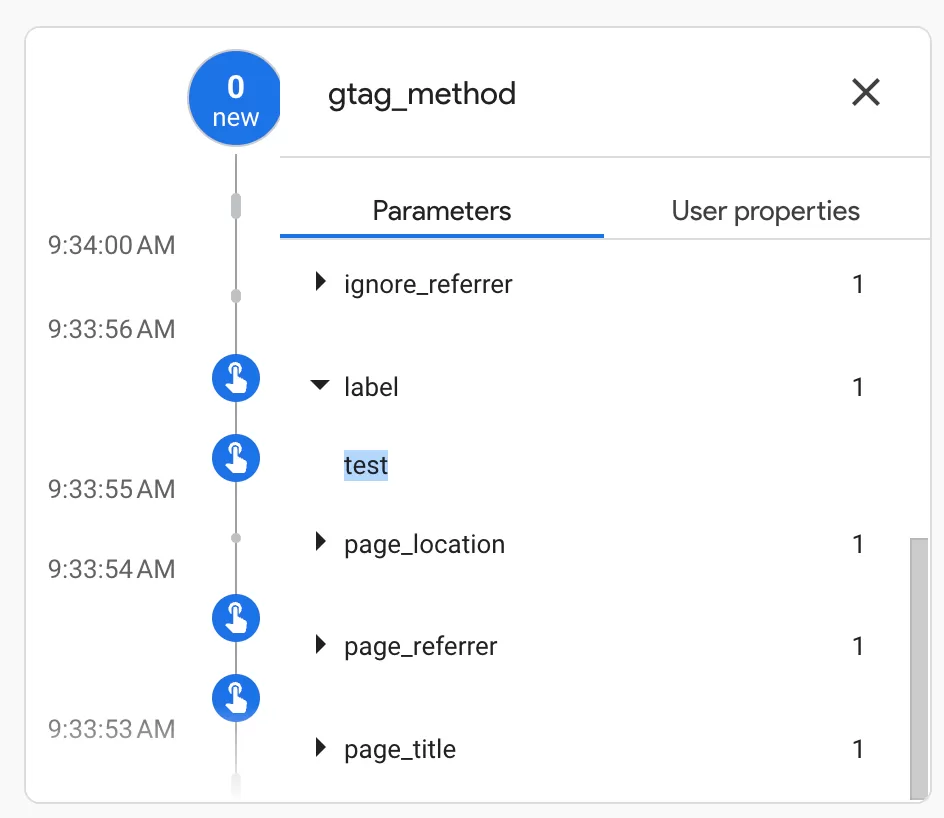Expand the page_referrer parameter
Image resolution: width=944 pixels, height=818 pixels.
320,645
